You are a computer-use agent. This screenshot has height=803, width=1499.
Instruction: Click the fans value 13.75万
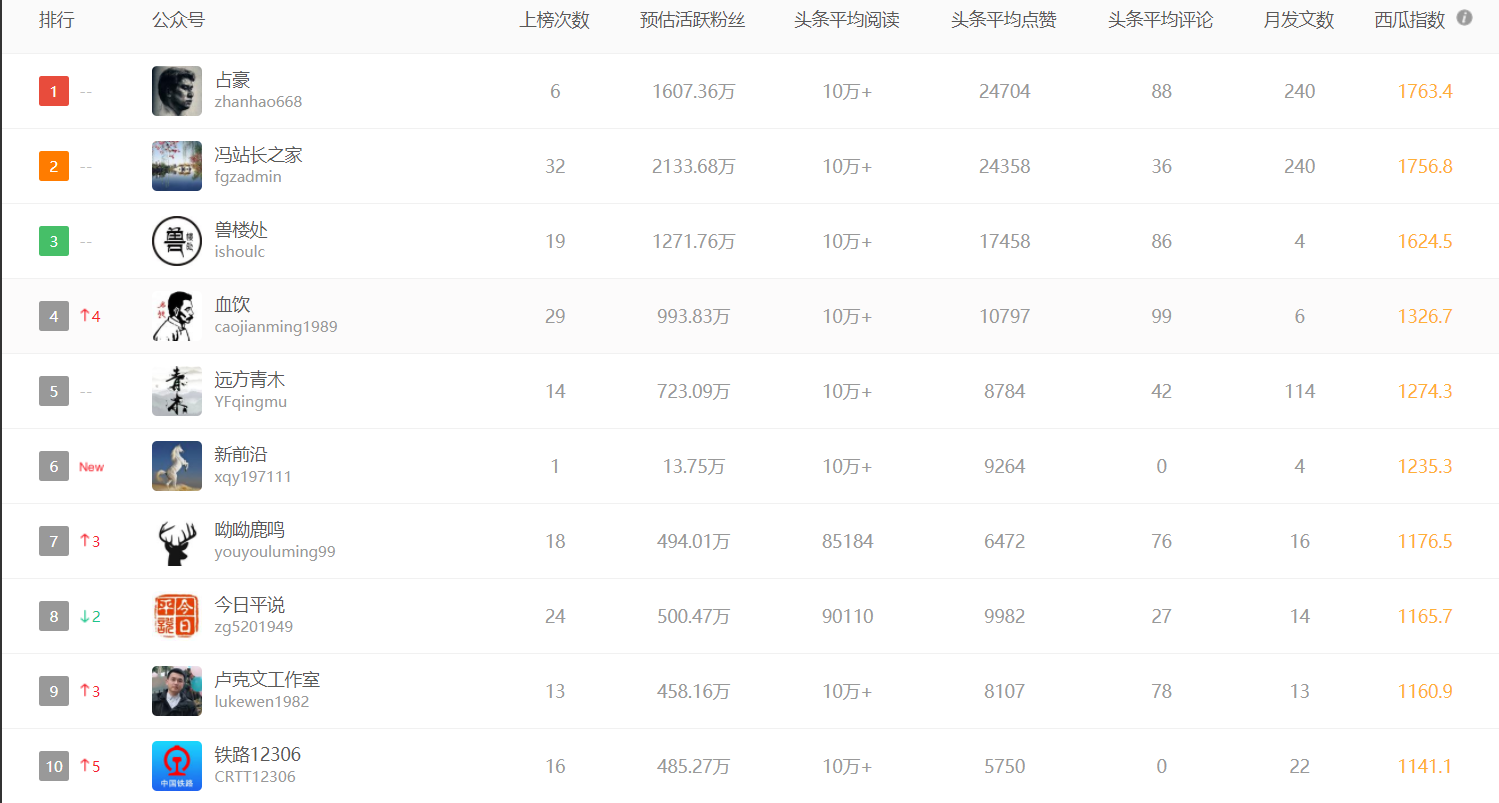tap(694, 466)
